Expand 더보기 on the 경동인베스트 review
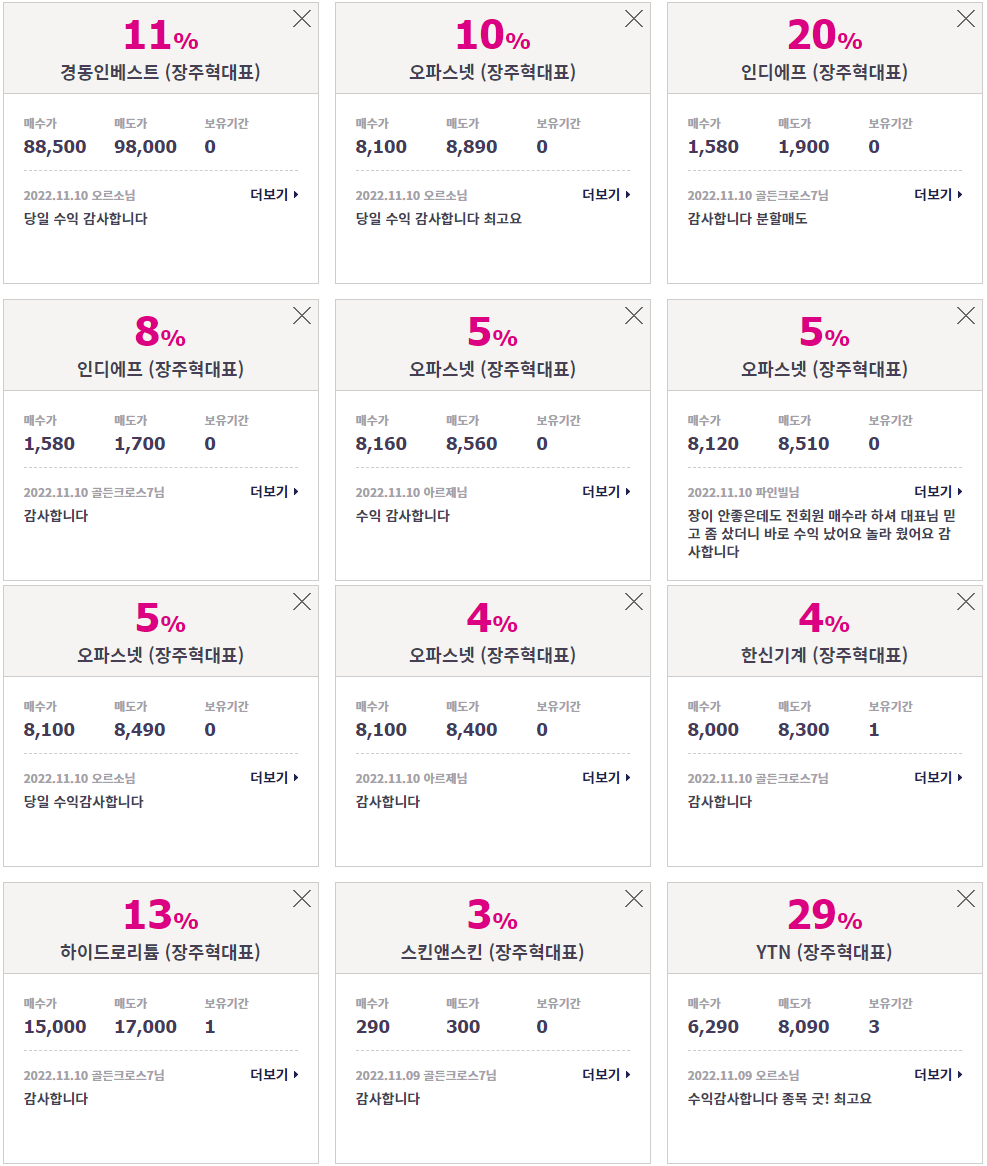The width and height of the screenshot is (987, 1166). point(274,195)
